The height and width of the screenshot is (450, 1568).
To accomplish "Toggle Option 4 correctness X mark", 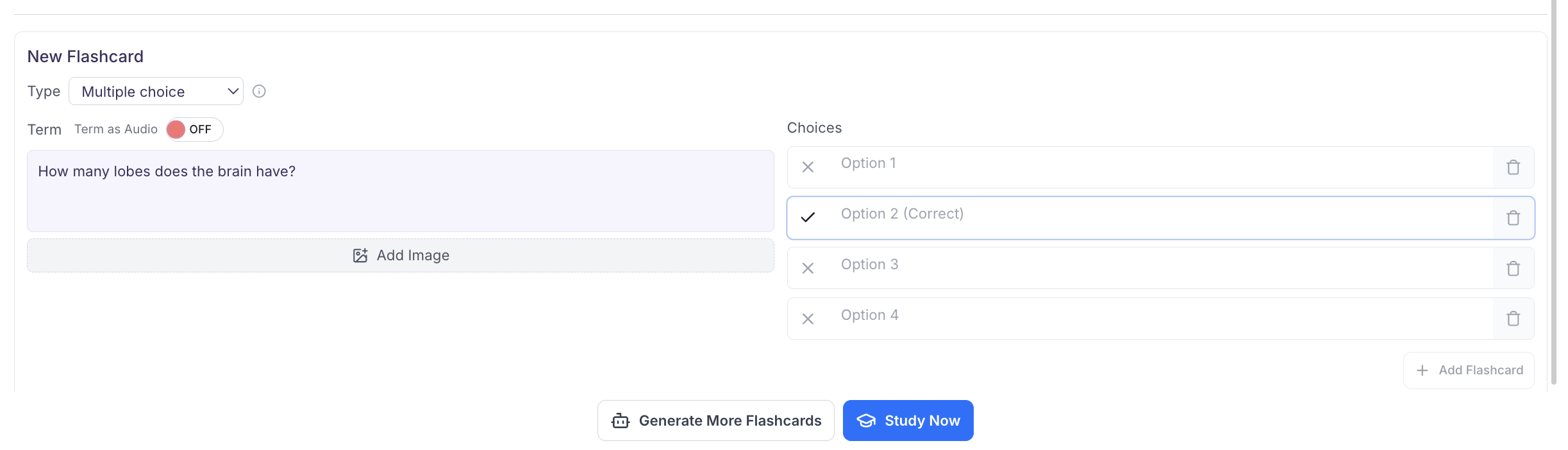I will point(808,319).
